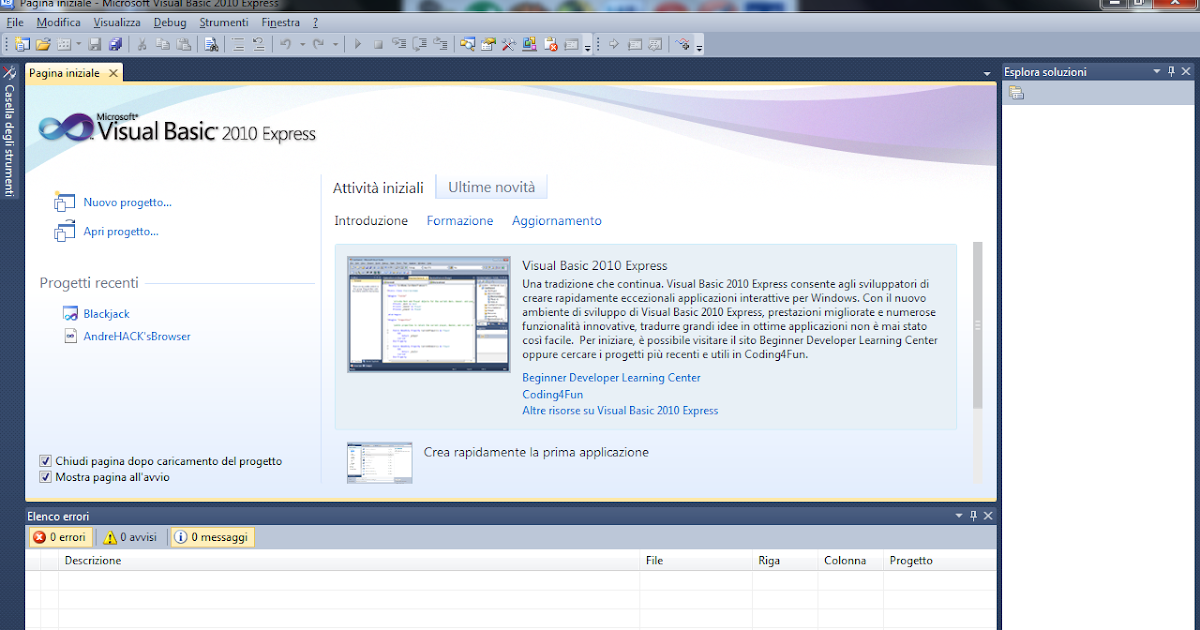Click the Cut scissors icon
The height and width of the screenshot is (630, 1200).
pos(142,44)
